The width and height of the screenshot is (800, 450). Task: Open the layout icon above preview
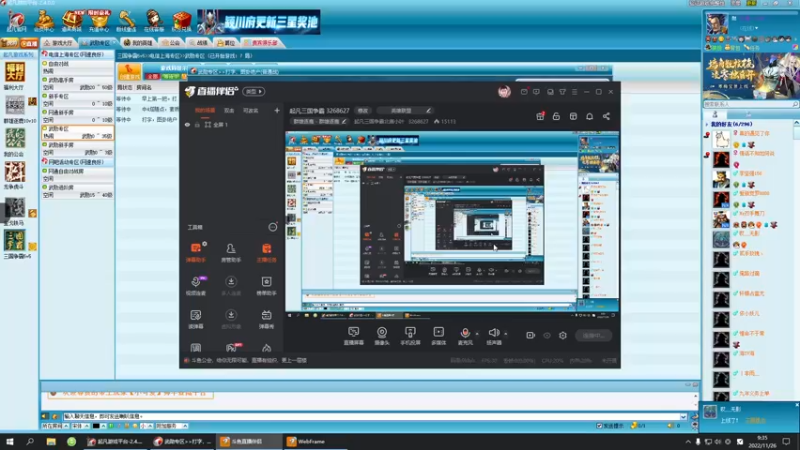pyautogui.click(x=573, y=116)
